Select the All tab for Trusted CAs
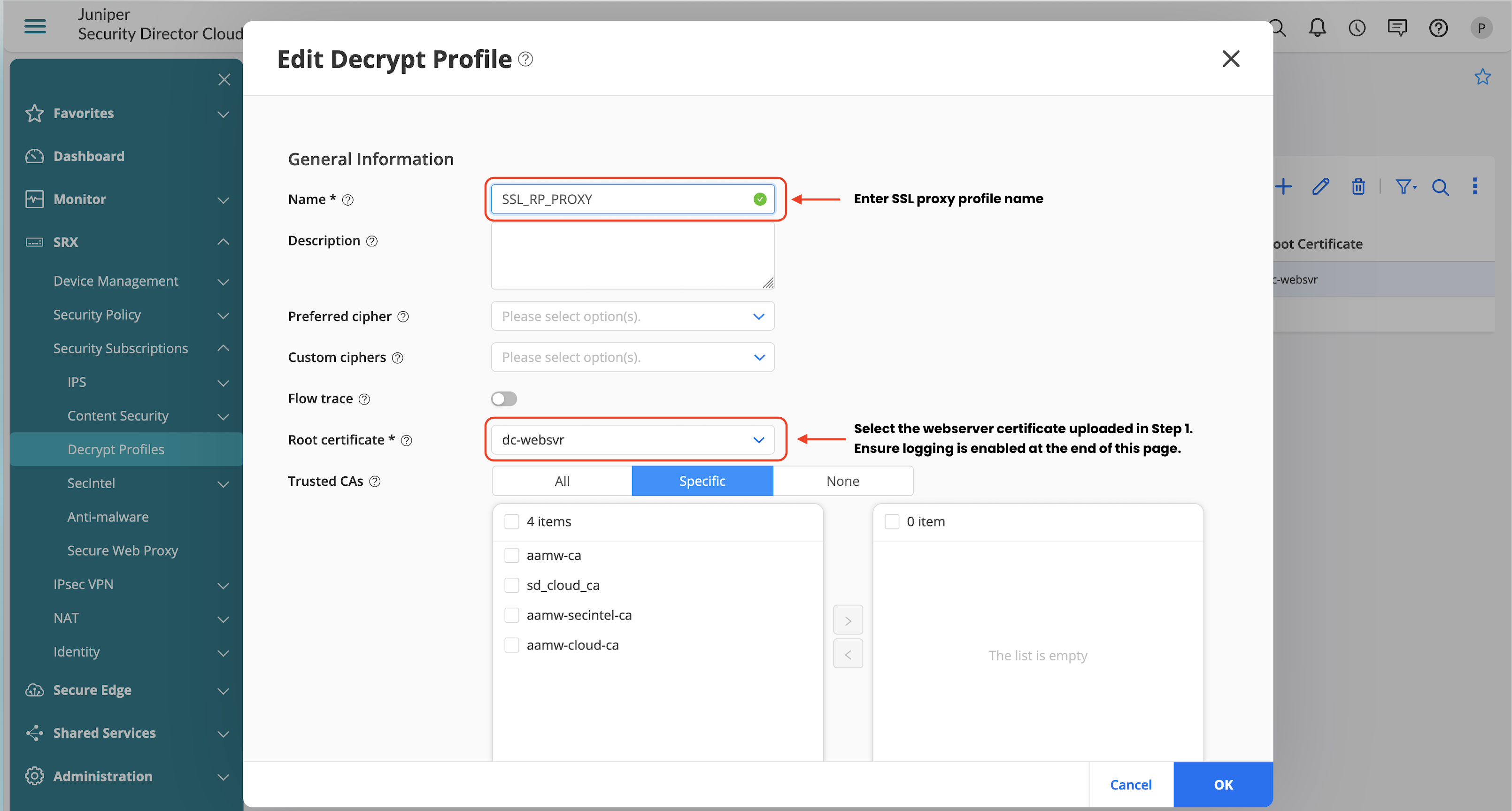The height and width of the screenshot is (811, 1512). [x=562, y=481]
